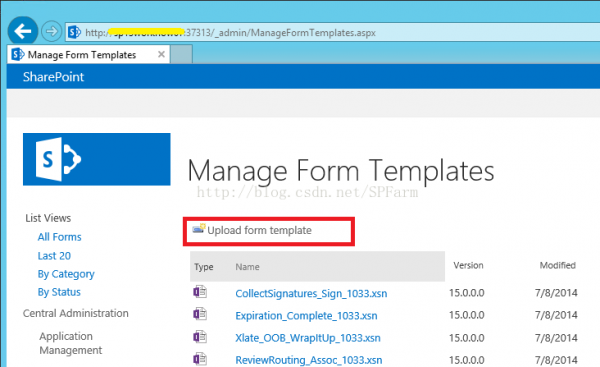
Task: Click the Expiration_Complete_1033.xsn file icon
Action: 200,314
